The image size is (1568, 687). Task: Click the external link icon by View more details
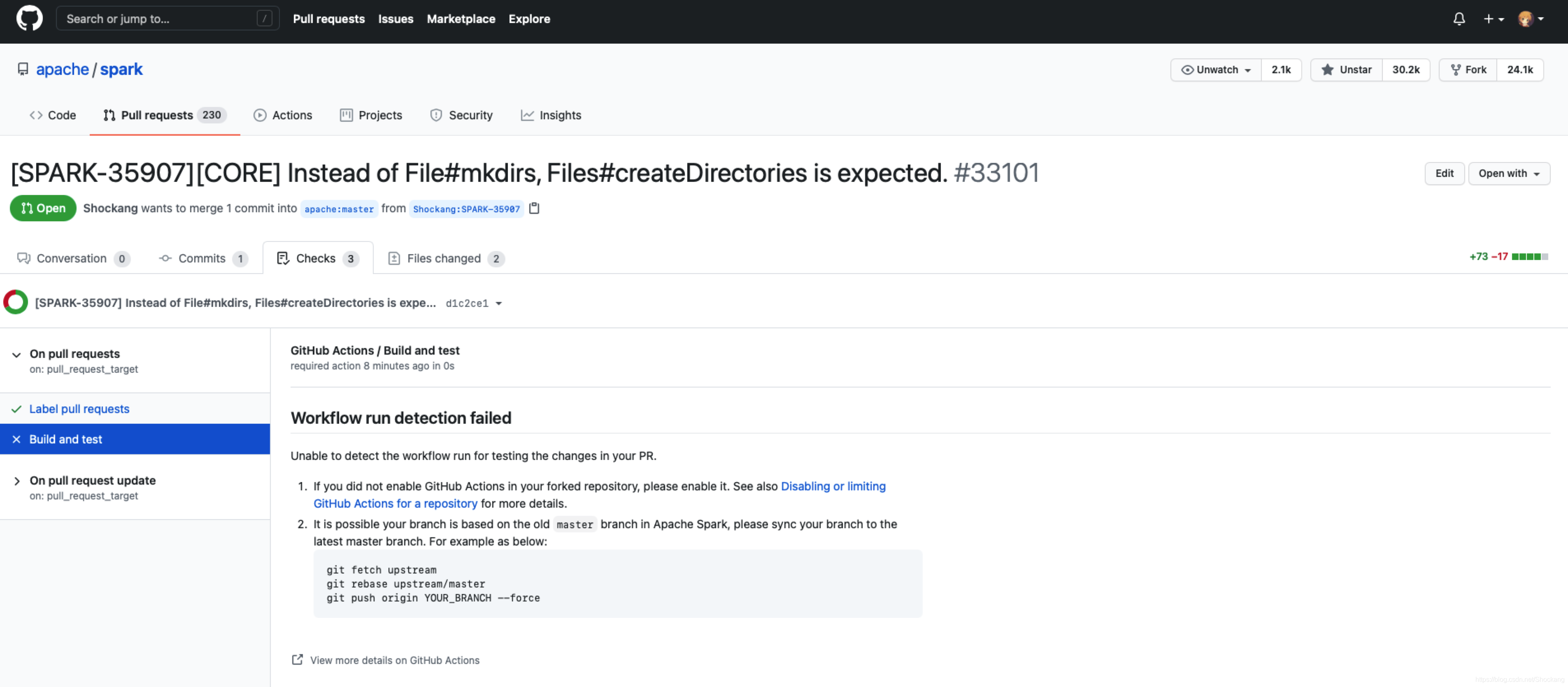[297, 659]
